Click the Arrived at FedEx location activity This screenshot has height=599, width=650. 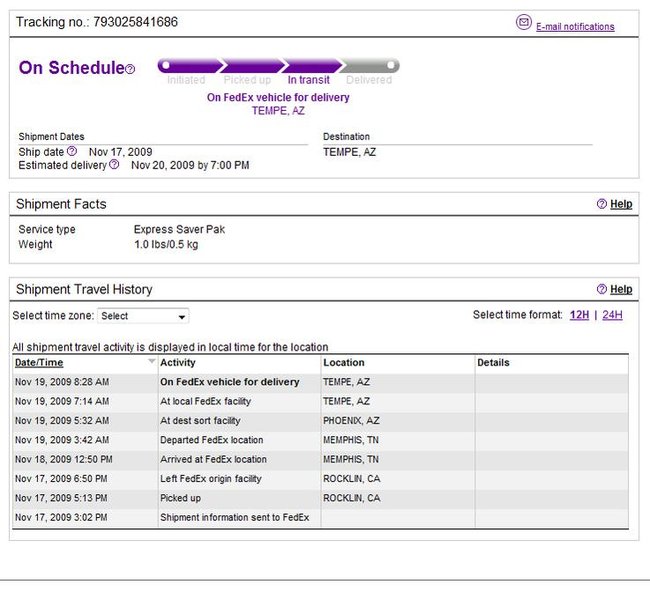coord(213,459)
